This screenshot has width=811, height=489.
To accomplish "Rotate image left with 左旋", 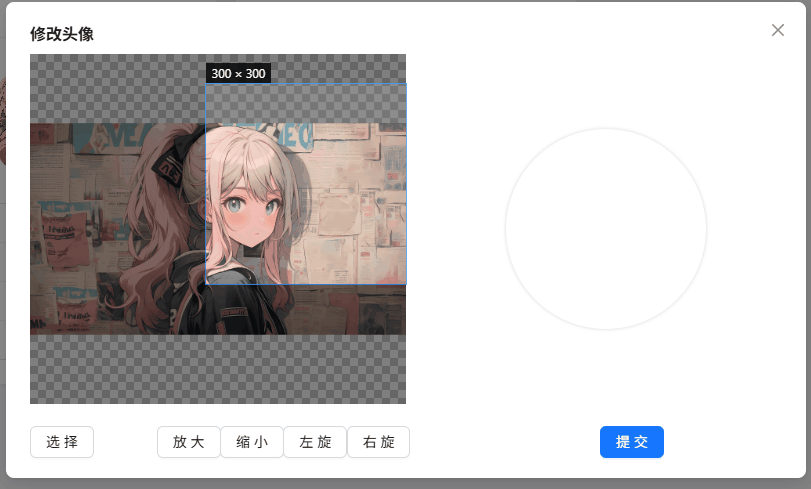I will coord(315,442).
